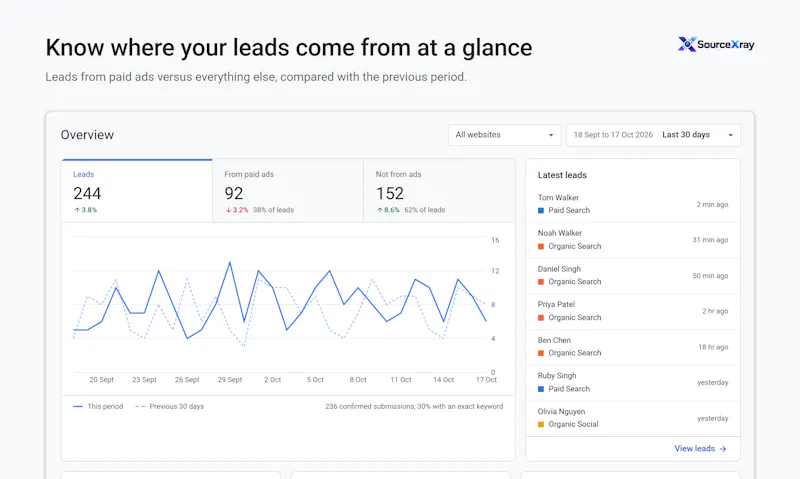Click the arrow icon next to View leads
800x479 pixels.
click(722, 449)
